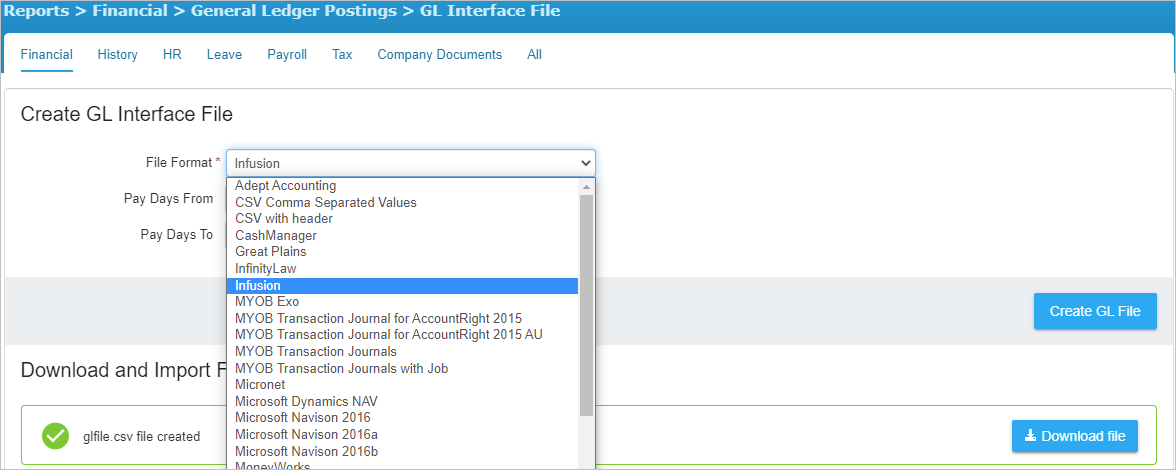This screenshot has height=470, width=1176.
Task: Open the Leave reports tab
Action: click(224, 55)
